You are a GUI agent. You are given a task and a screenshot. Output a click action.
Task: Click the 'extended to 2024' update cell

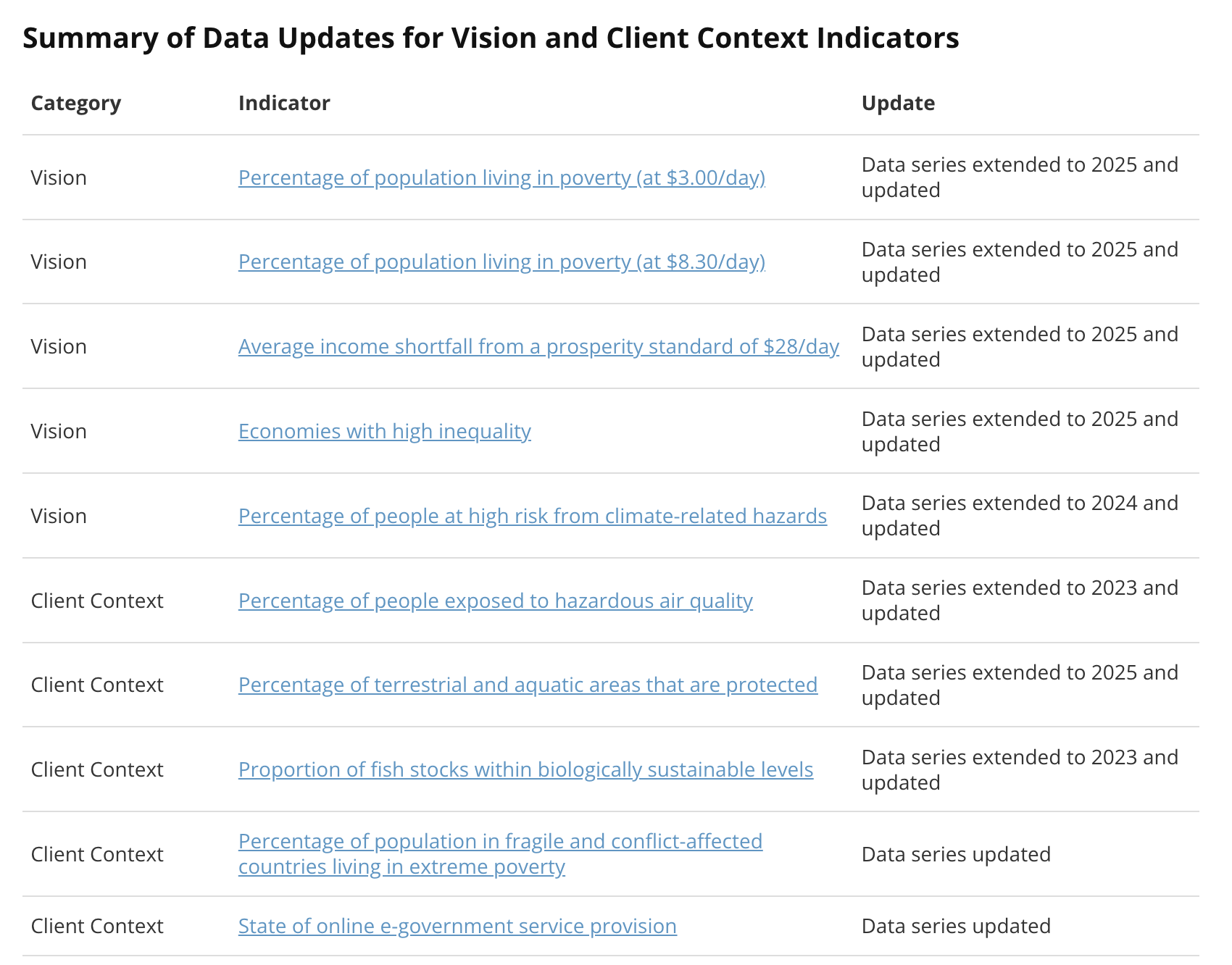tap(1019, 515)
